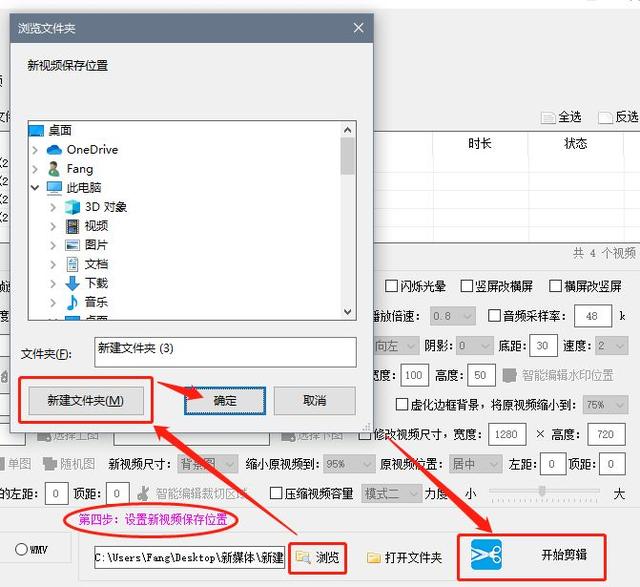This screenshot has width=640, height=587.
Task: Expand the Fang tree node
Action: 35,169
